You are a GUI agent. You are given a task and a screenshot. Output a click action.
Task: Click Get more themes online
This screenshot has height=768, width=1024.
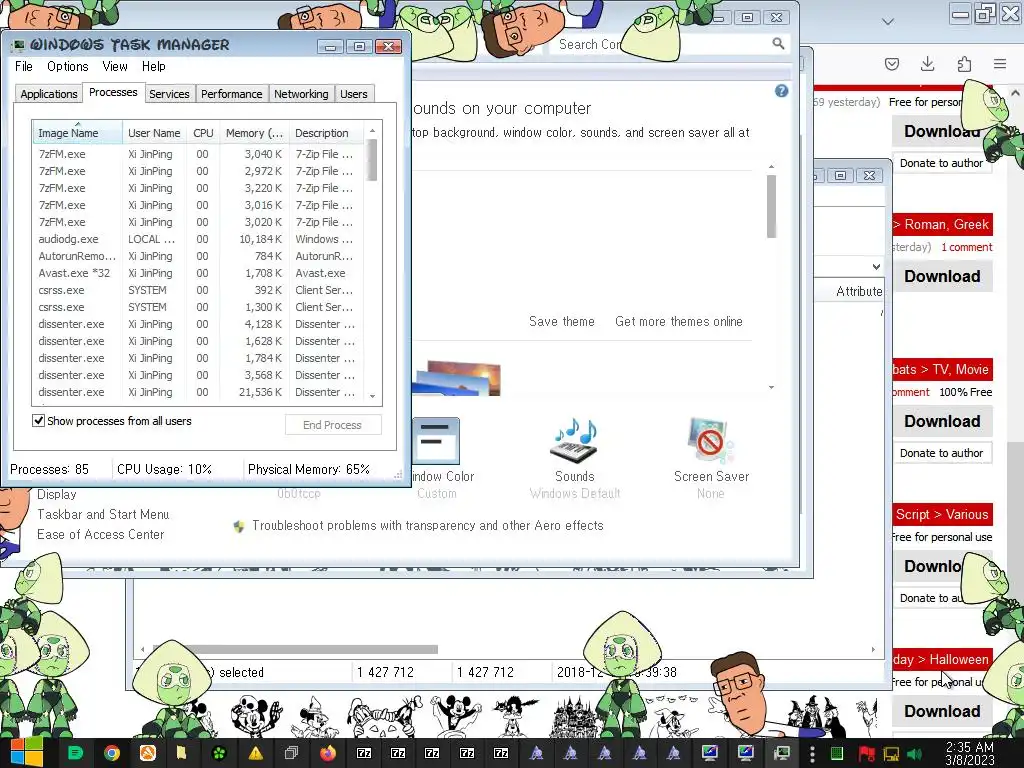point(679,321)
